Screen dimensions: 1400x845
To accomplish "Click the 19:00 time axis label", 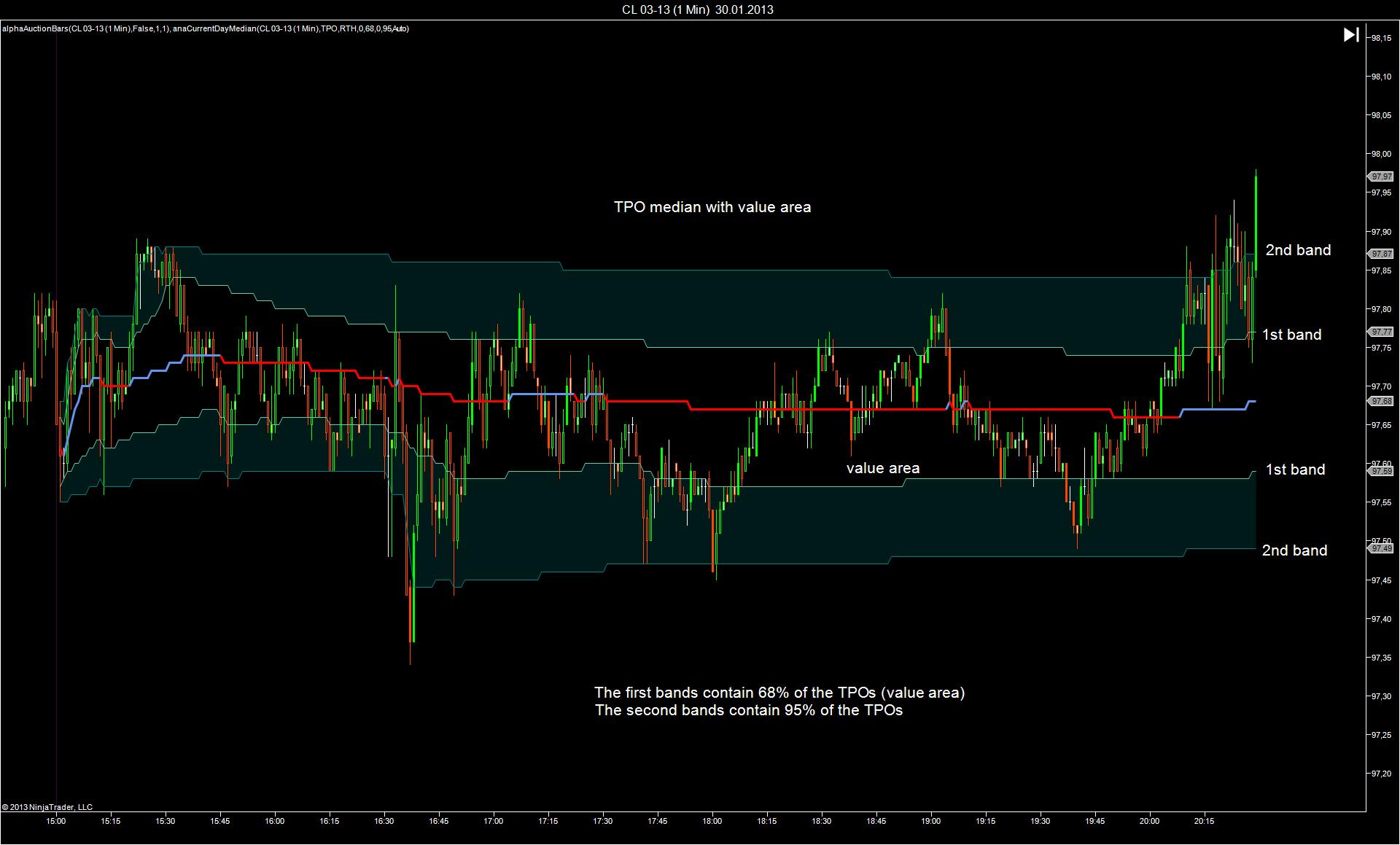I will [x=931, y=821].
